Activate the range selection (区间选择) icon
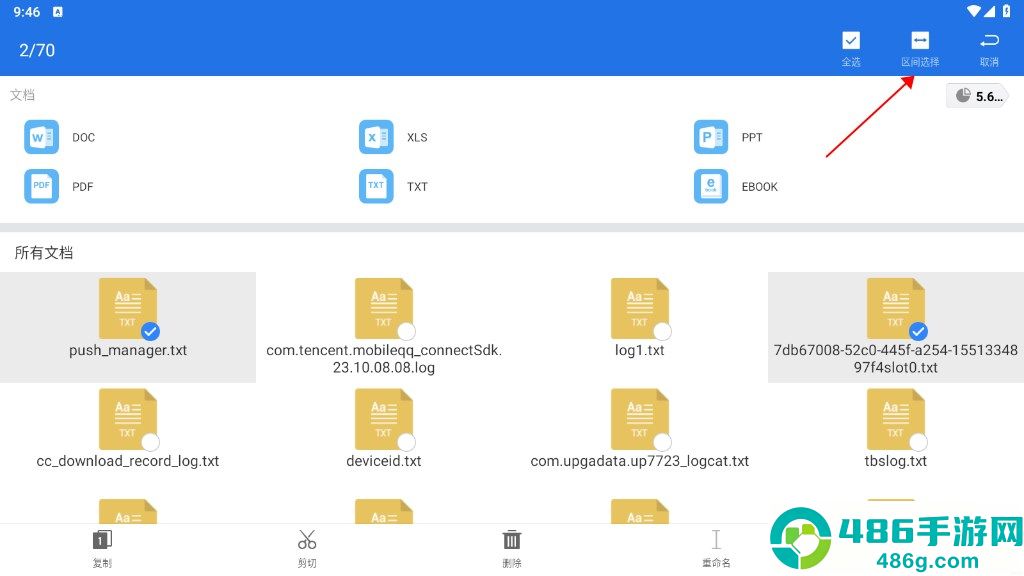Image resolution: width=1024 pixels, height=576 pixels. [920, 41]
